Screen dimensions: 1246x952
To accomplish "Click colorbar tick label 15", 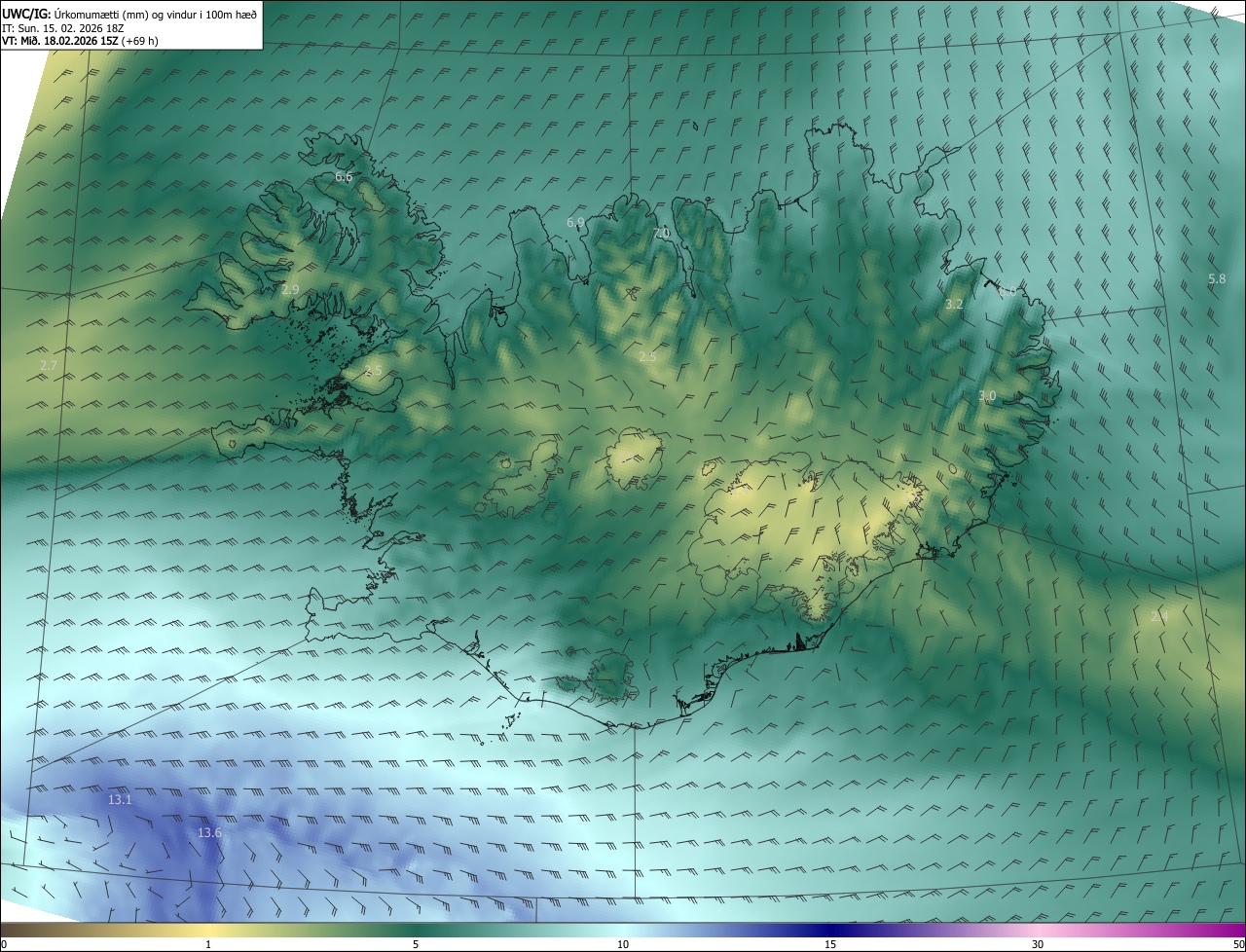I will 830,944.
